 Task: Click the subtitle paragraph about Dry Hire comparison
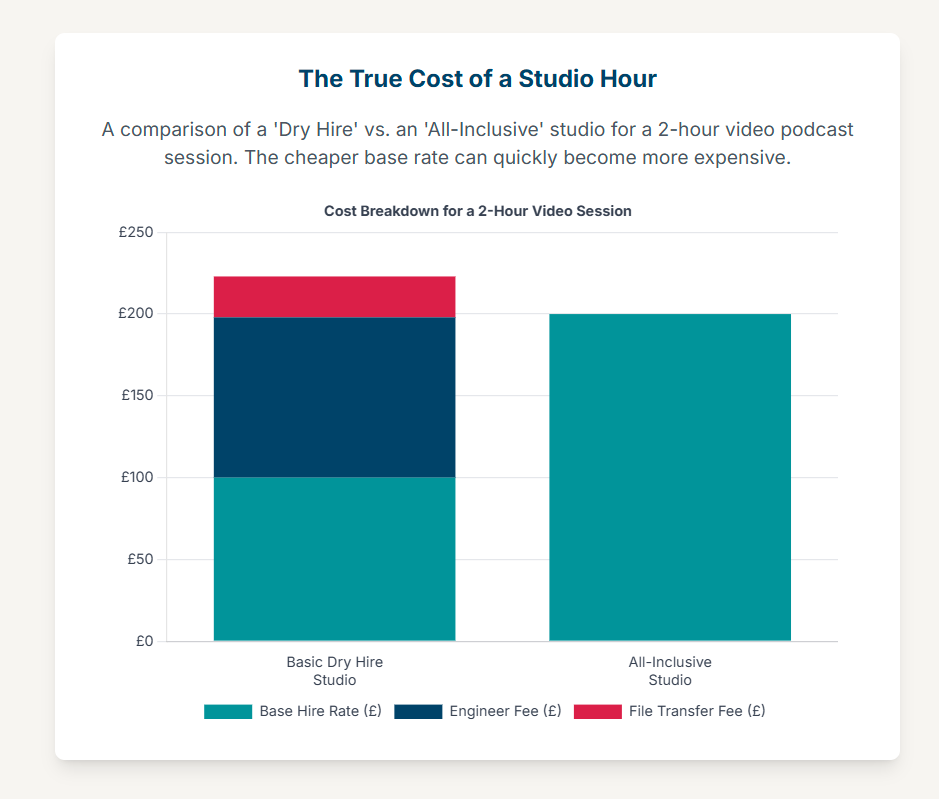click(x=478, y=144)
